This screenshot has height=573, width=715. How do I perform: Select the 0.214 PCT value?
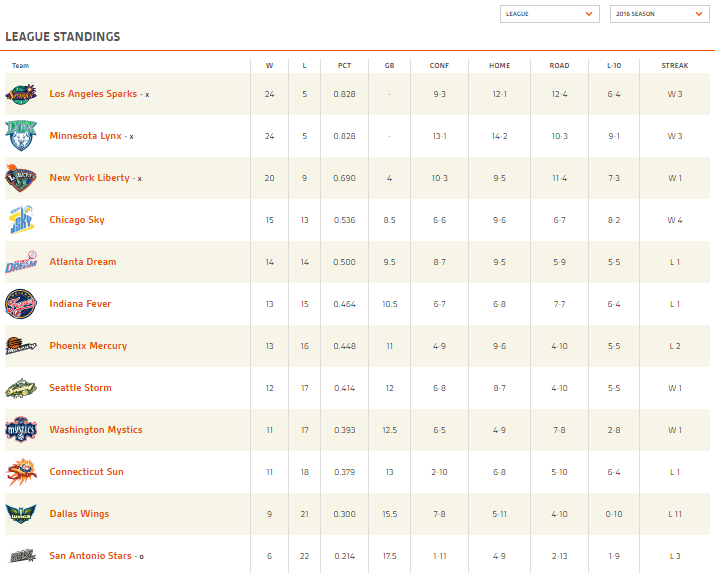point(344,556)
